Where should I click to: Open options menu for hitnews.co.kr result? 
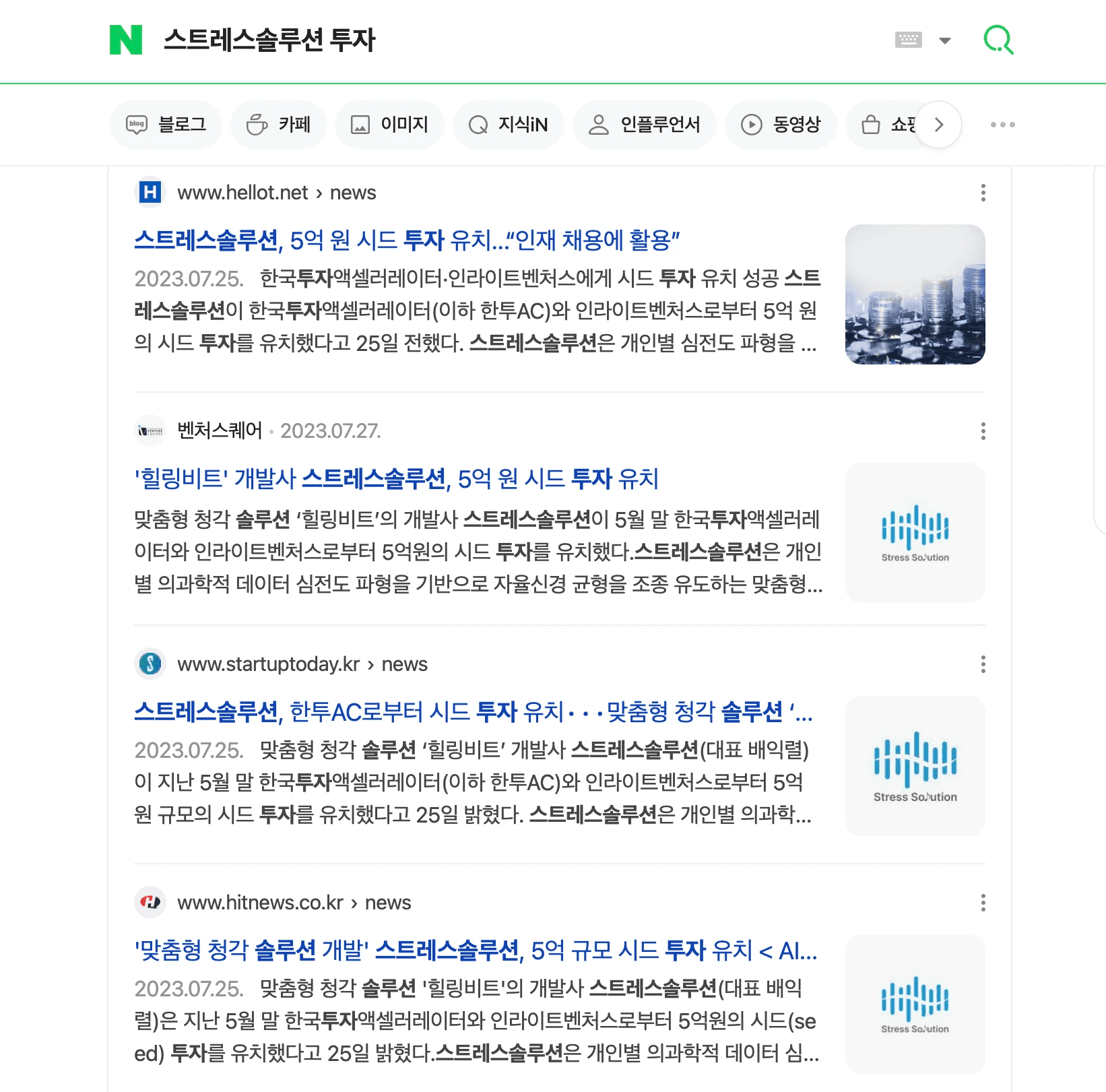point(983,903)
